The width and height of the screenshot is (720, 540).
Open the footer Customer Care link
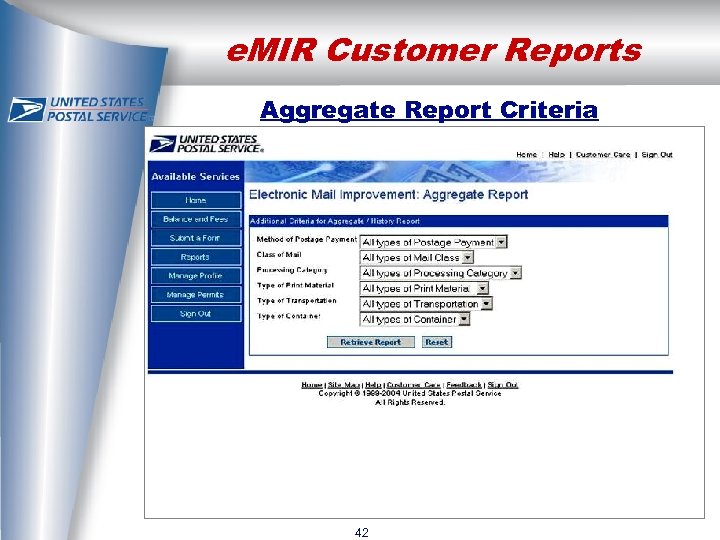(x=414, y=385)
